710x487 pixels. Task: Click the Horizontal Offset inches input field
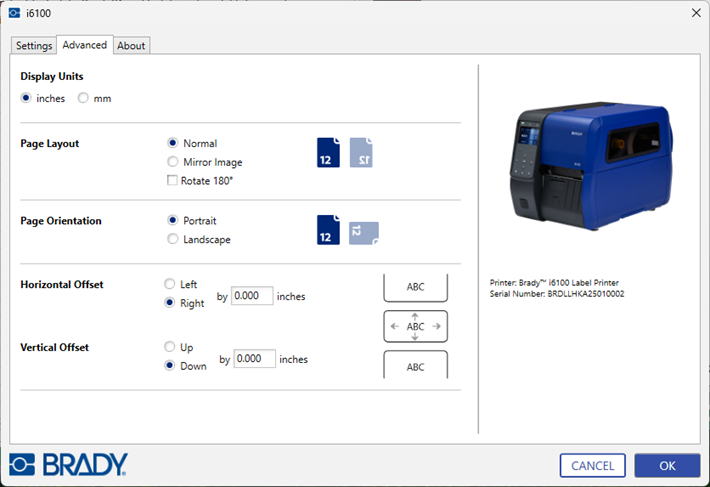point(252,296)
